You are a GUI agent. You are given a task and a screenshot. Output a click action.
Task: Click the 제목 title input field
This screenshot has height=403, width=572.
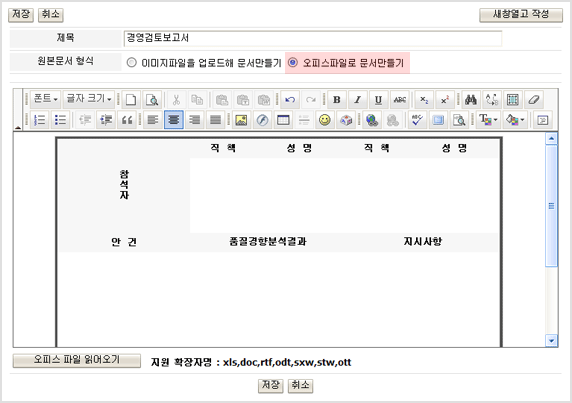point(313,38)
